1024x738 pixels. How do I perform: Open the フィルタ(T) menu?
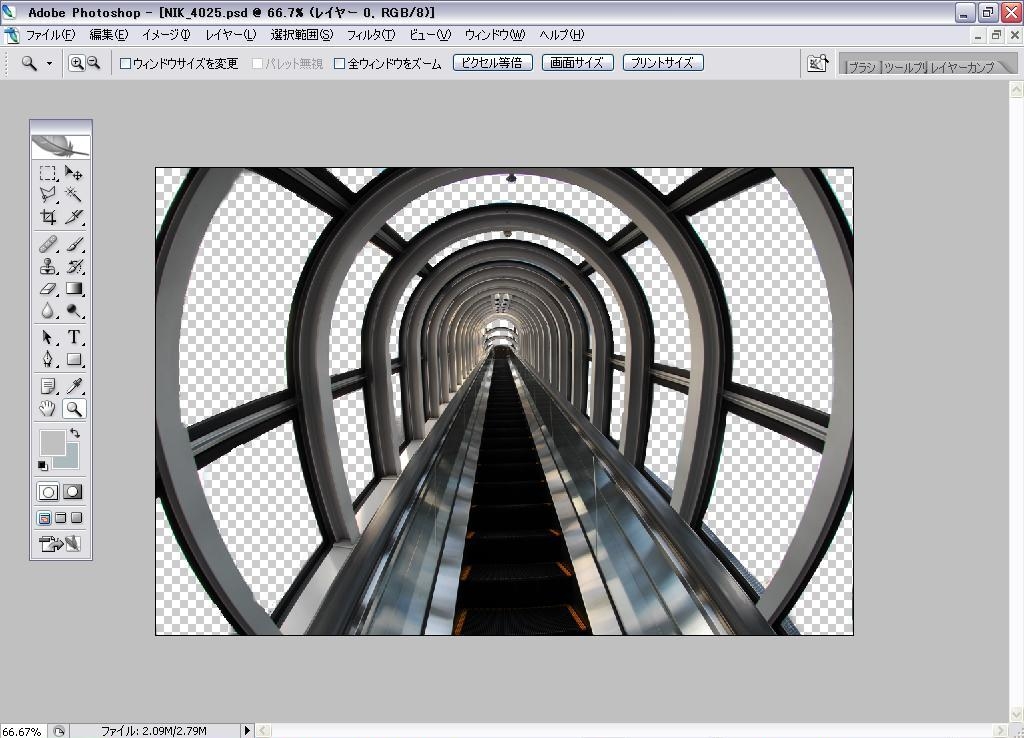tap(370, 35)
